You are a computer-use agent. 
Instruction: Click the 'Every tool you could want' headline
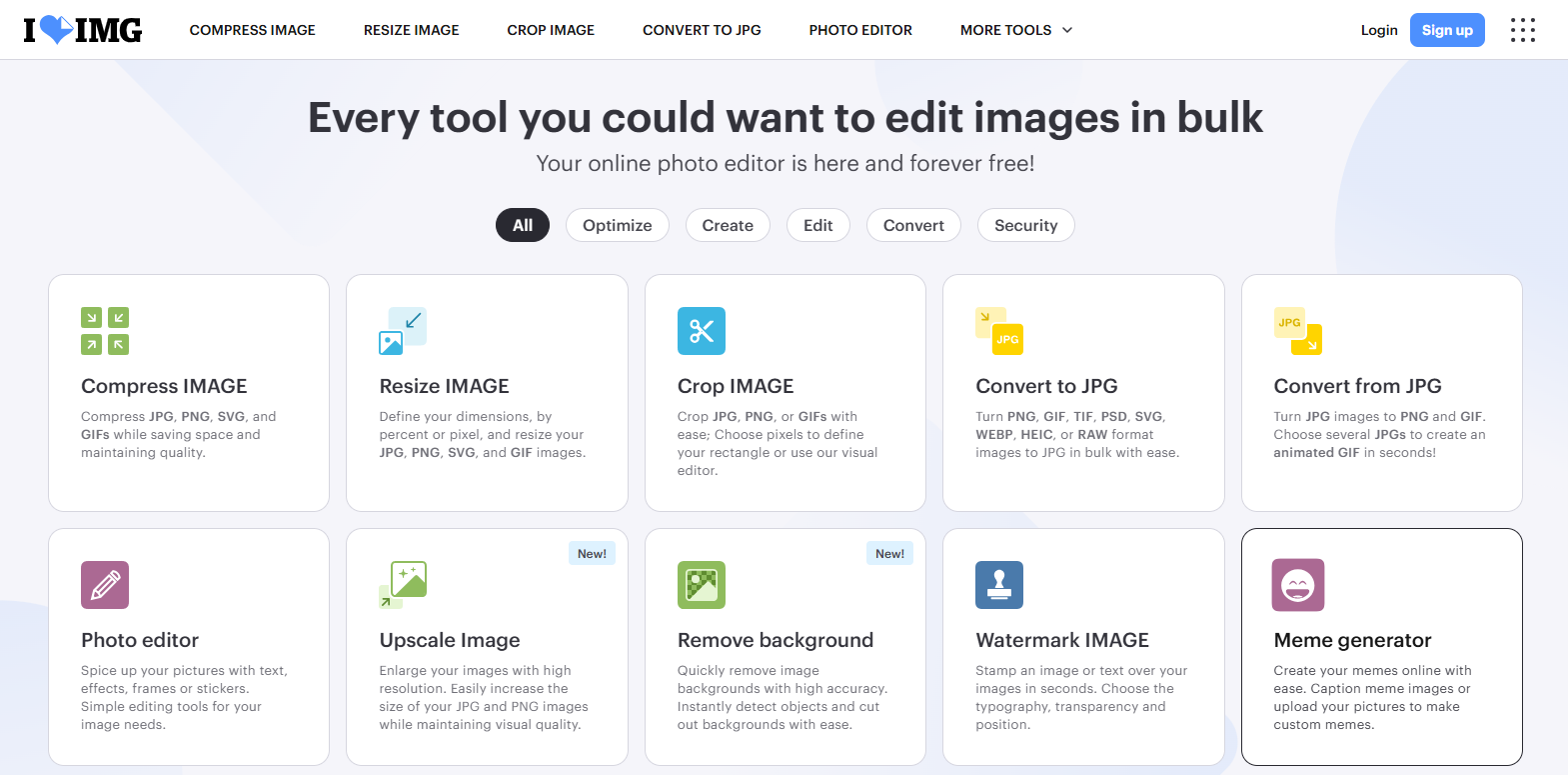[785, 117]
